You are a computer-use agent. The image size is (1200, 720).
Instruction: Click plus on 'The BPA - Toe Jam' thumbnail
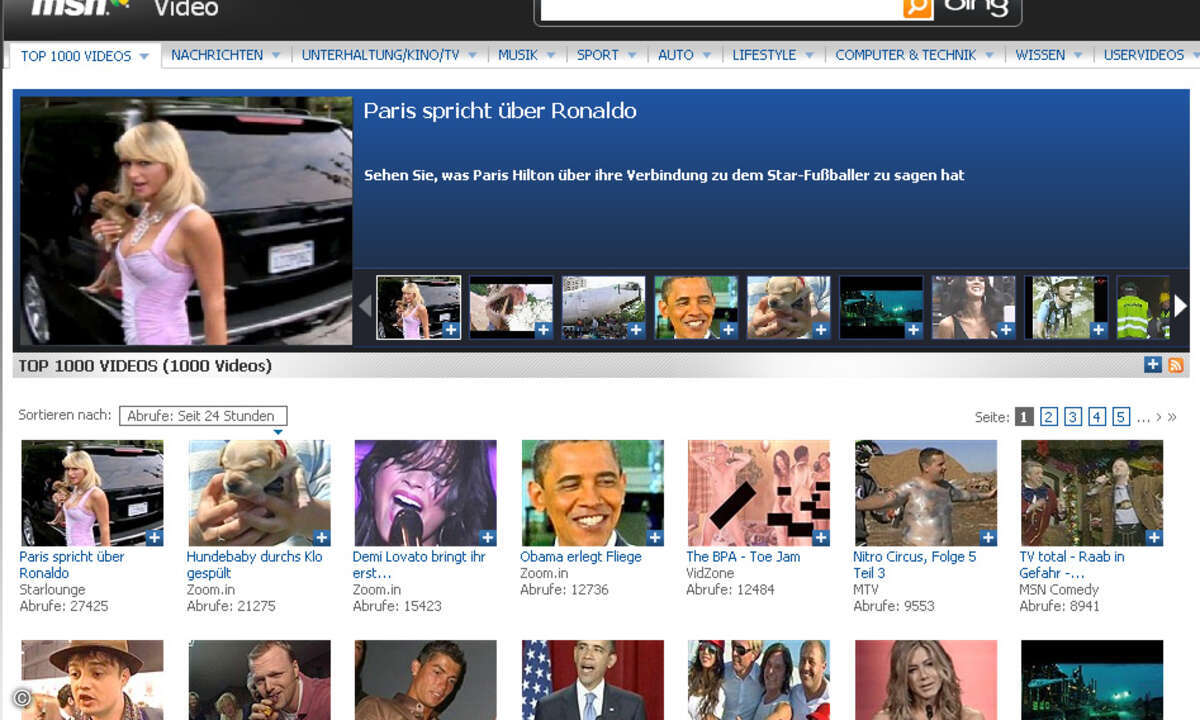[x=820, y=538]
